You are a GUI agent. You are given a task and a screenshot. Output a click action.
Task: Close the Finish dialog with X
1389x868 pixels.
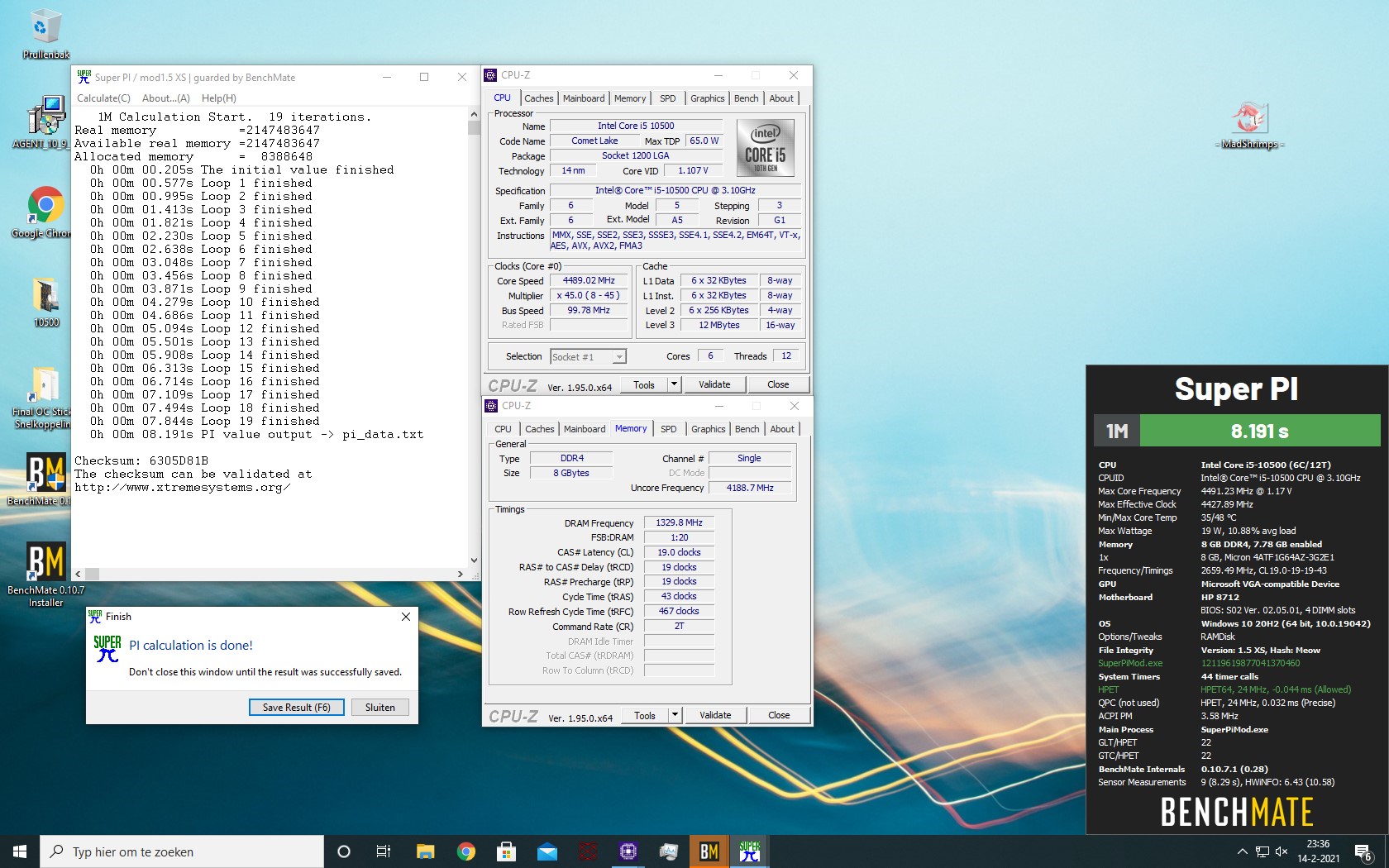405,617
